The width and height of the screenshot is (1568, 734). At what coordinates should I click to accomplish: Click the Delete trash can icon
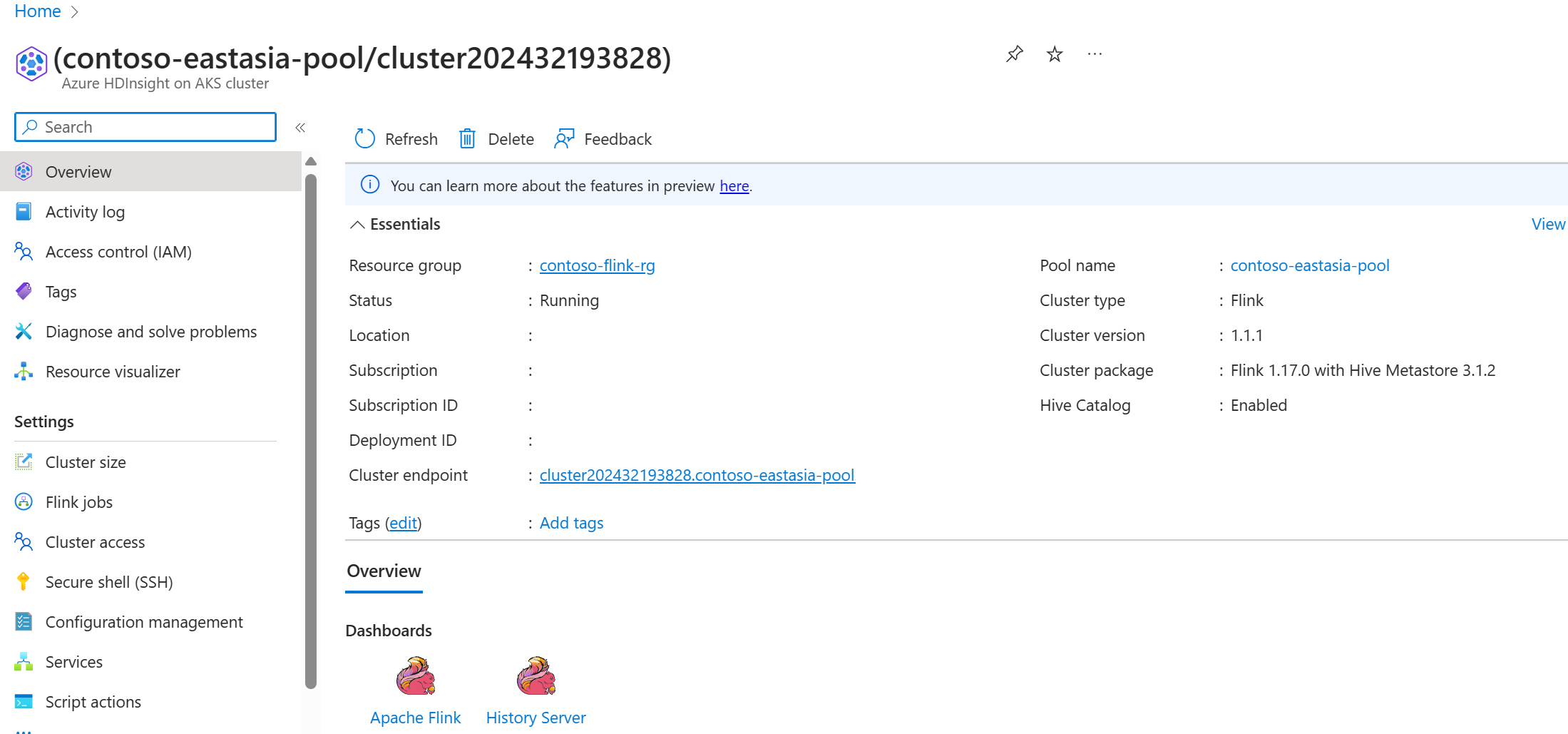467,138
